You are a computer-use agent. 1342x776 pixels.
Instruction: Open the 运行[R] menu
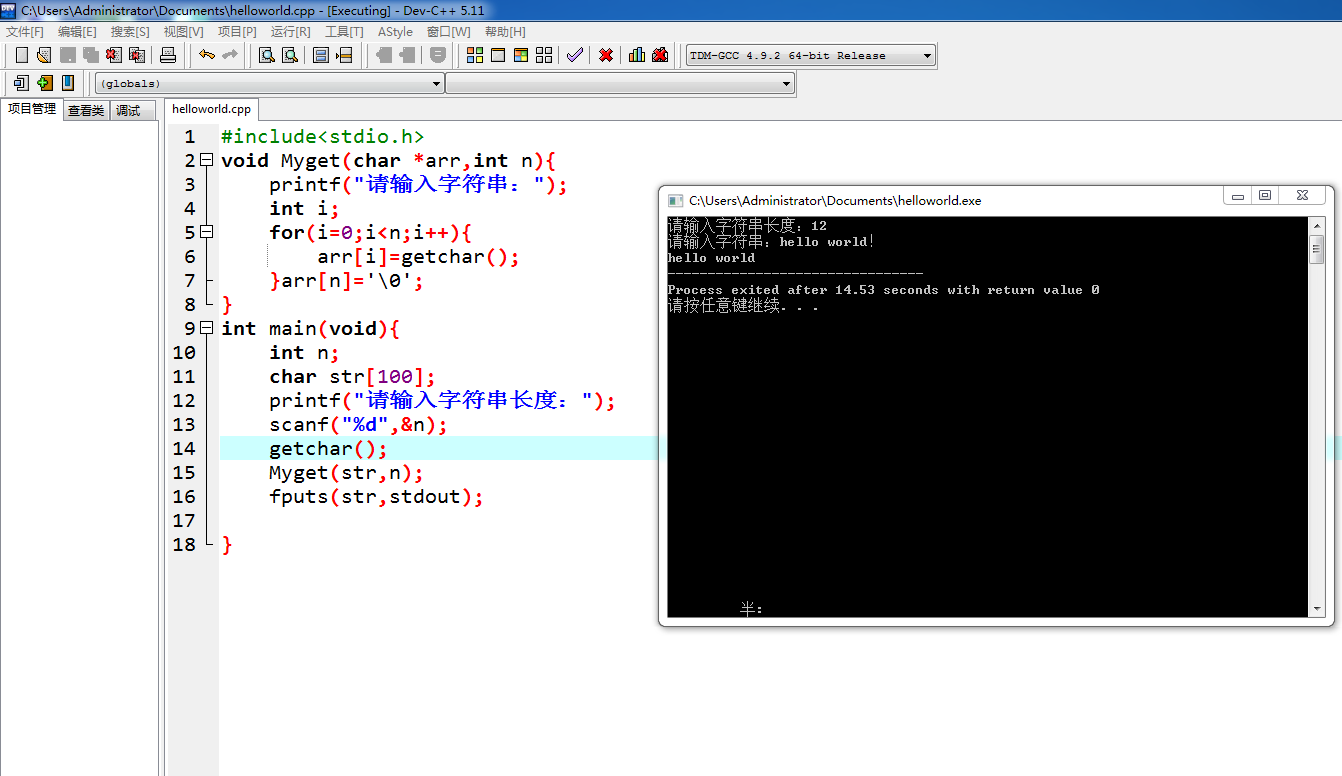[x=291, y=32]
